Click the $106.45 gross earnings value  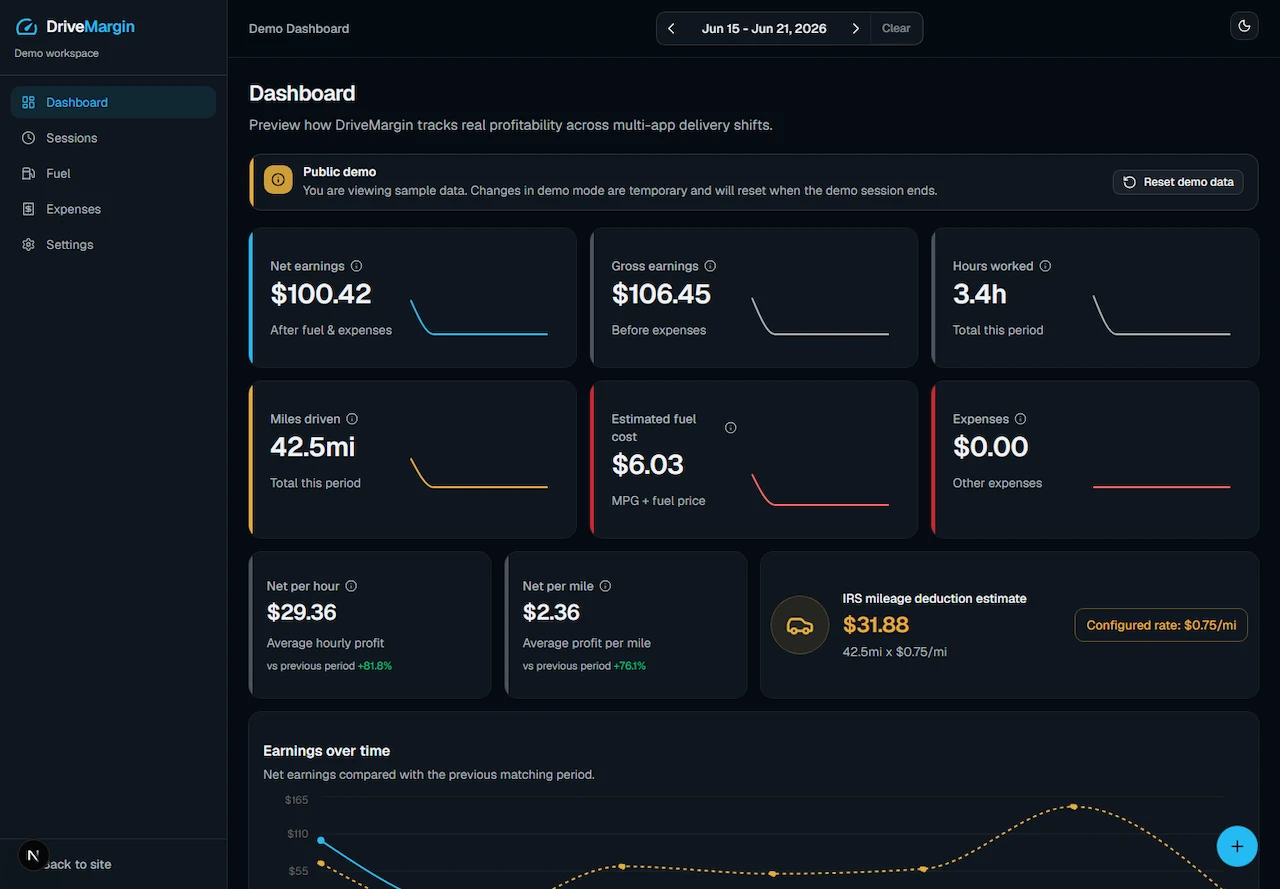click(x=661, y=294)
